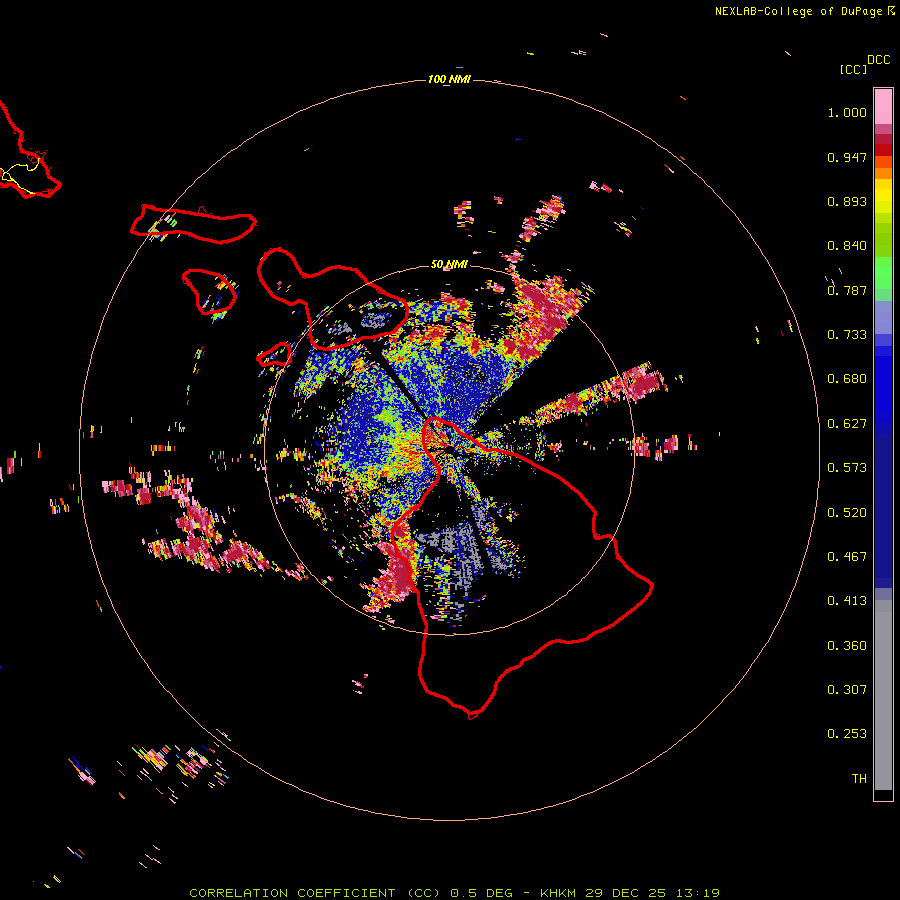The height and width of the screenshot is (900, 900).
Task: Click the 0.680 scale value
Action: [x=847, y=379]
